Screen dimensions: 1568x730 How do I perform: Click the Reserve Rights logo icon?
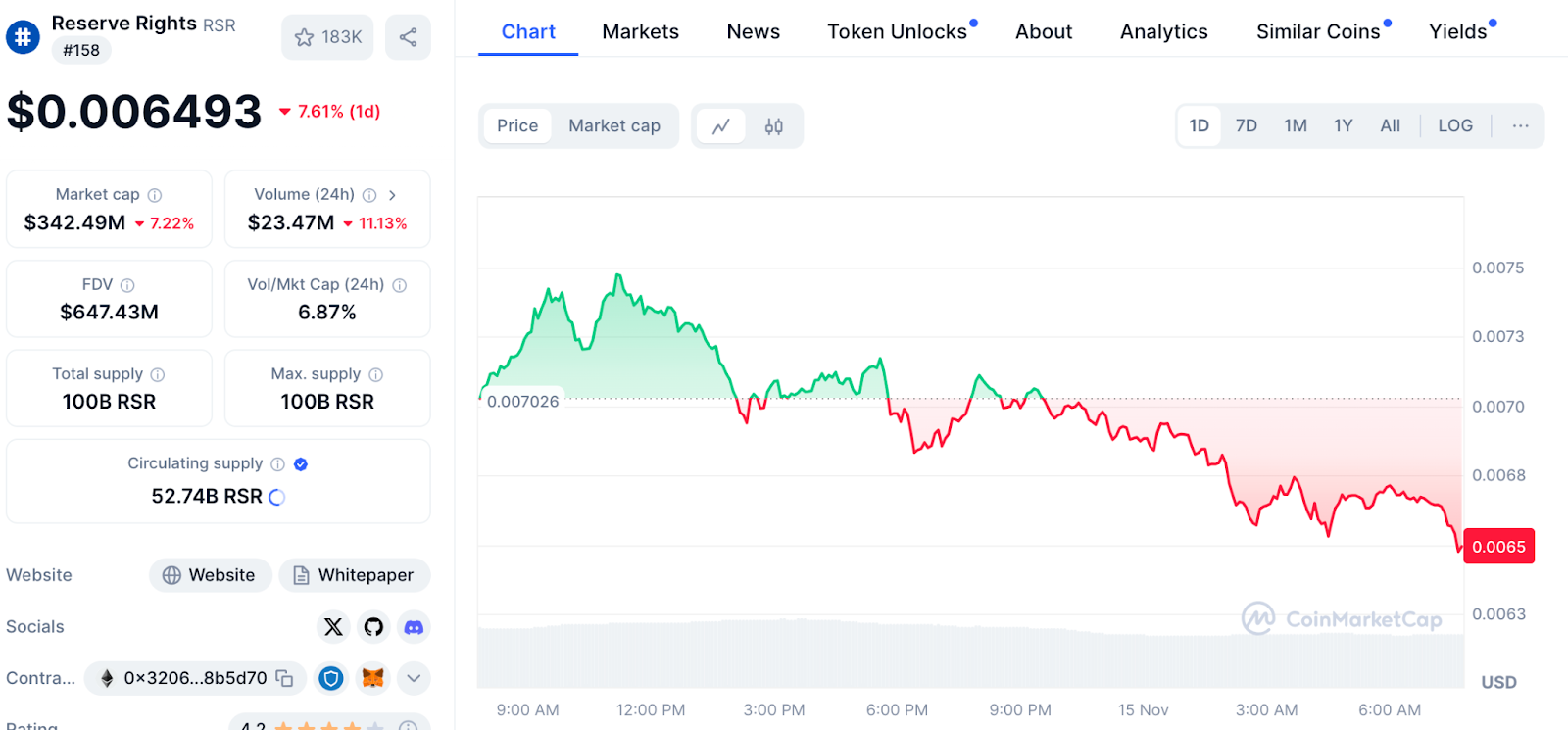[23, 37]
